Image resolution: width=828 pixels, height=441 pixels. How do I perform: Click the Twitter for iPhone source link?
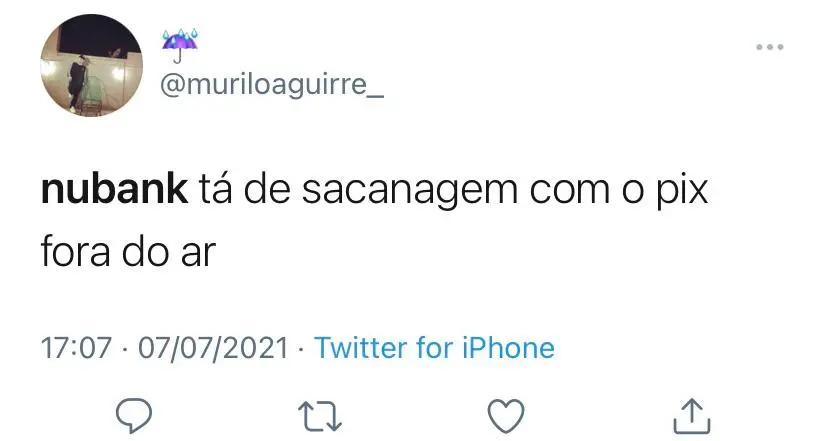point(434,348)
